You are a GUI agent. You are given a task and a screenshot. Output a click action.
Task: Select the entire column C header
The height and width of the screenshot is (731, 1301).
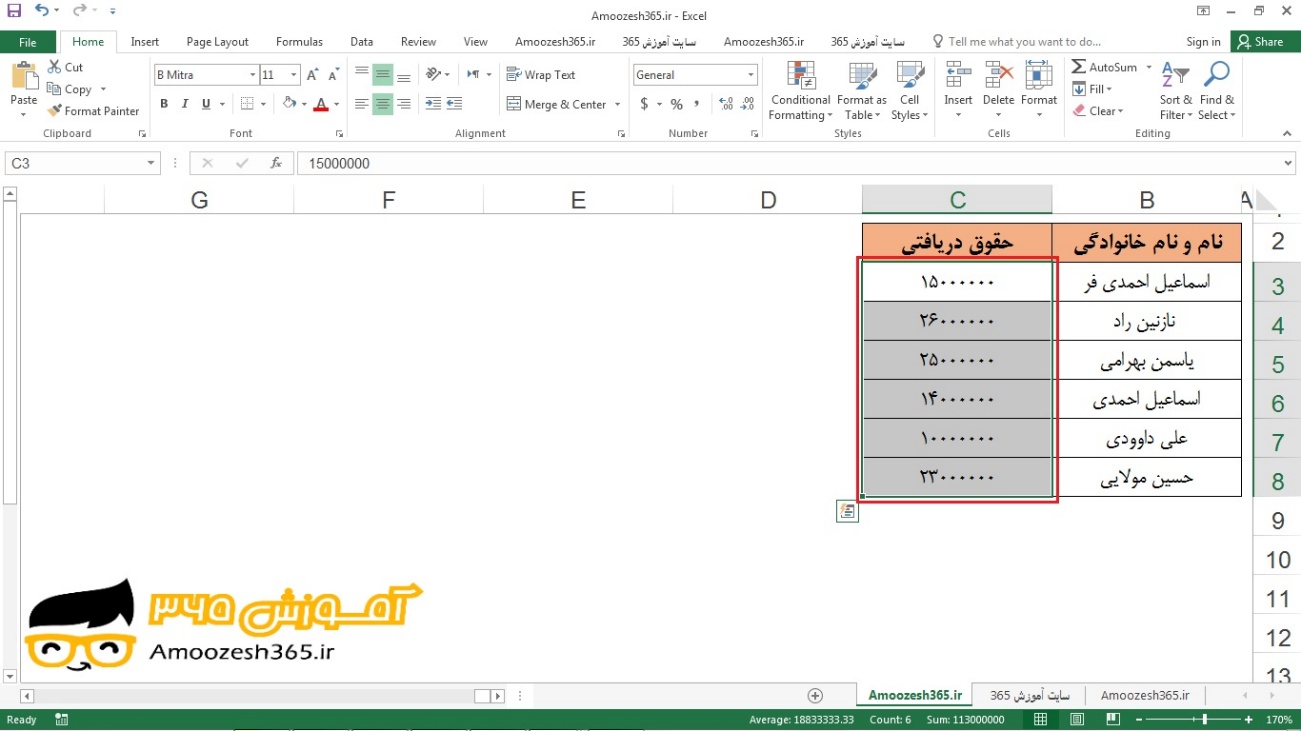(x=957, y=199)
